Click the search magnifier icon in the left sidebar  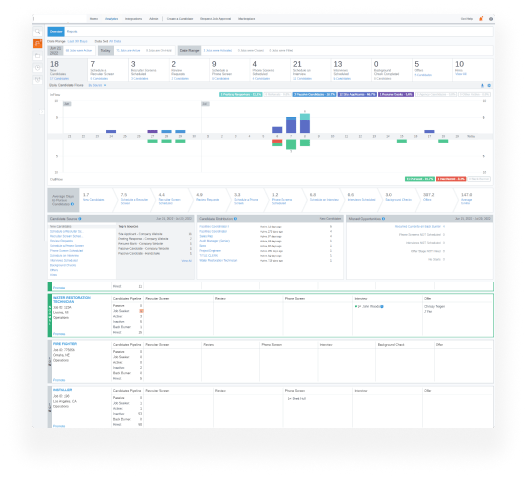(x=38, y=31)
